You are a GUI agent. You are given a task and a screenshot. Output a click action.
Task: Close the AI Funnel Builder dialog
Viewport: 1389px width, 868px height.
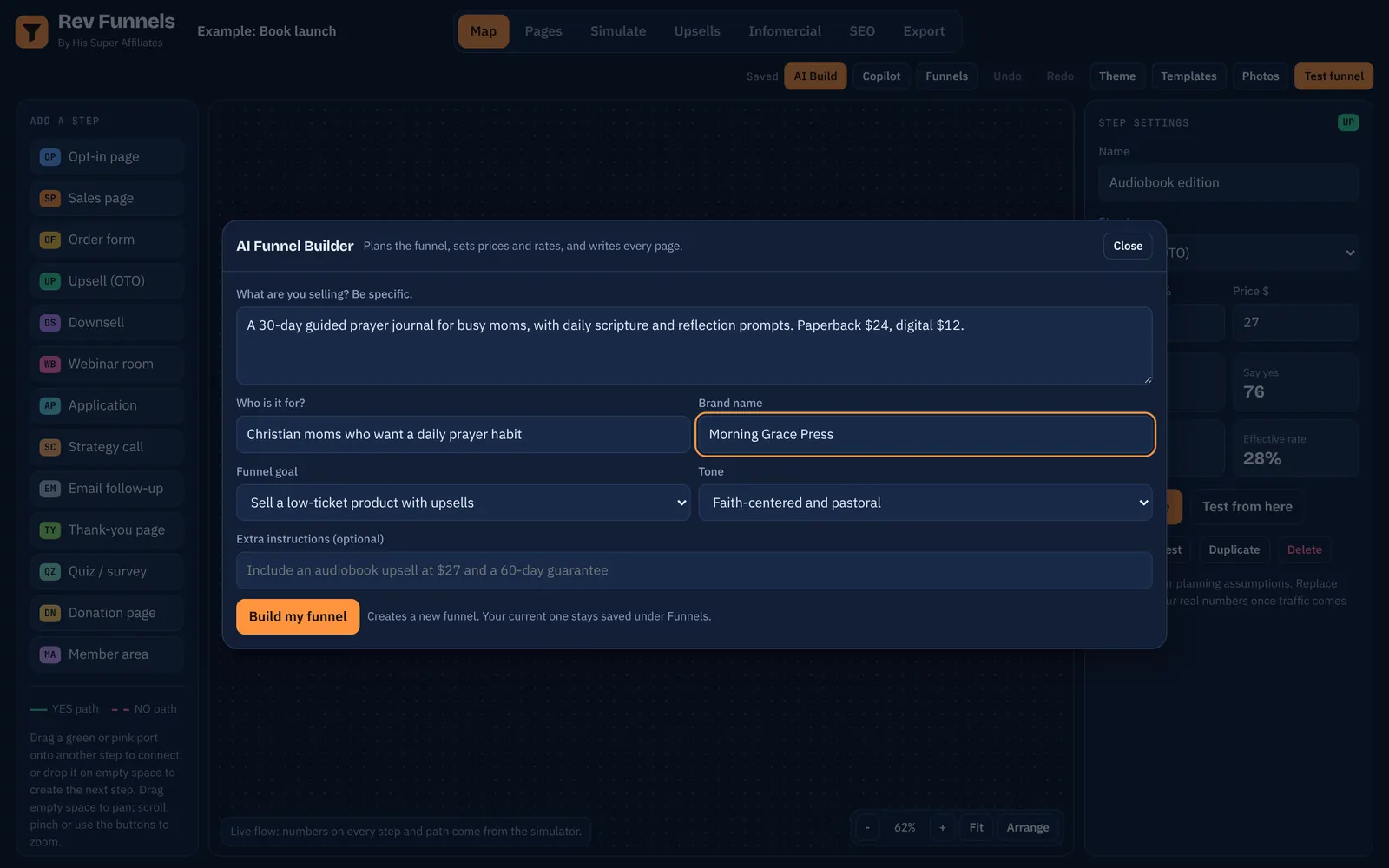pos(1128,246)
